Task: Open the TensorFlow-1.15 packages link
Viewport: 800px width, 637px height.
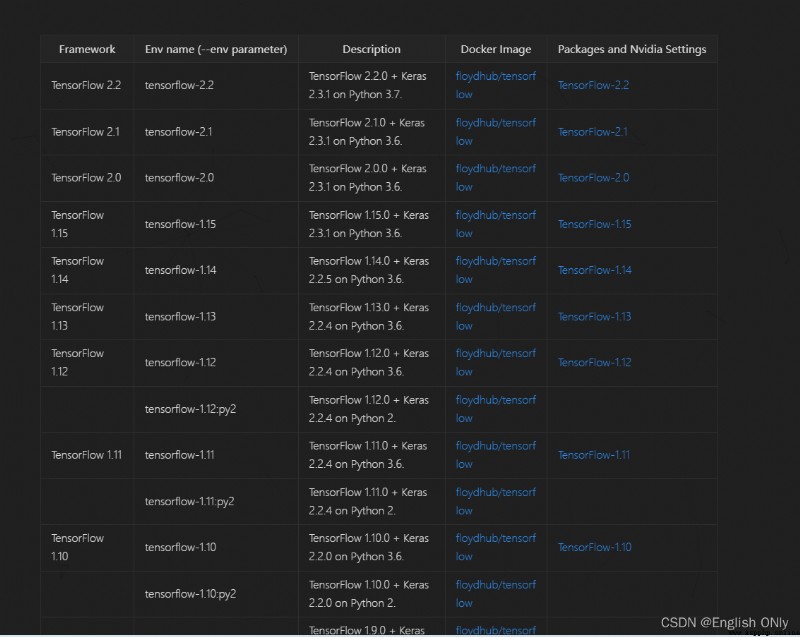Action: coord(594,224)
